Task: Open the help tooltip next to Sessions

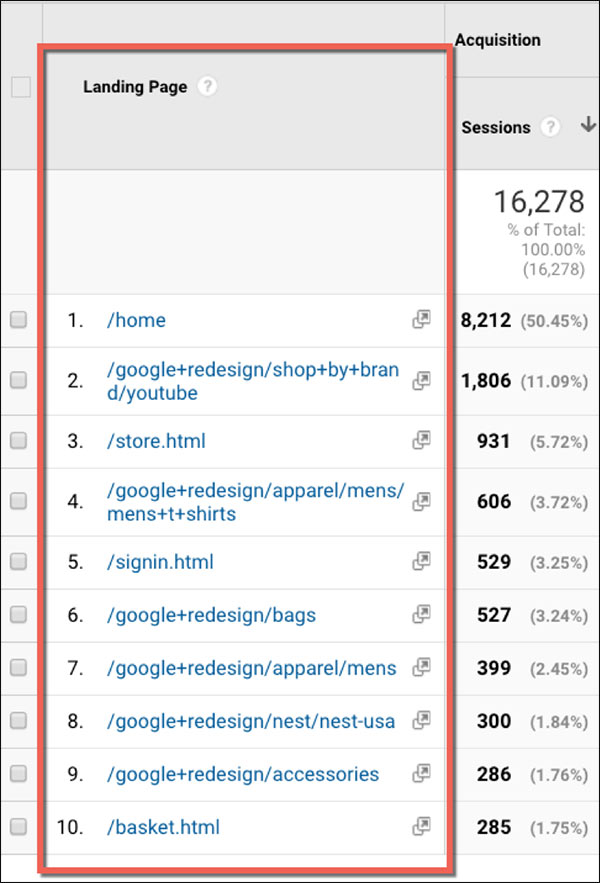Action: [550, 127]
